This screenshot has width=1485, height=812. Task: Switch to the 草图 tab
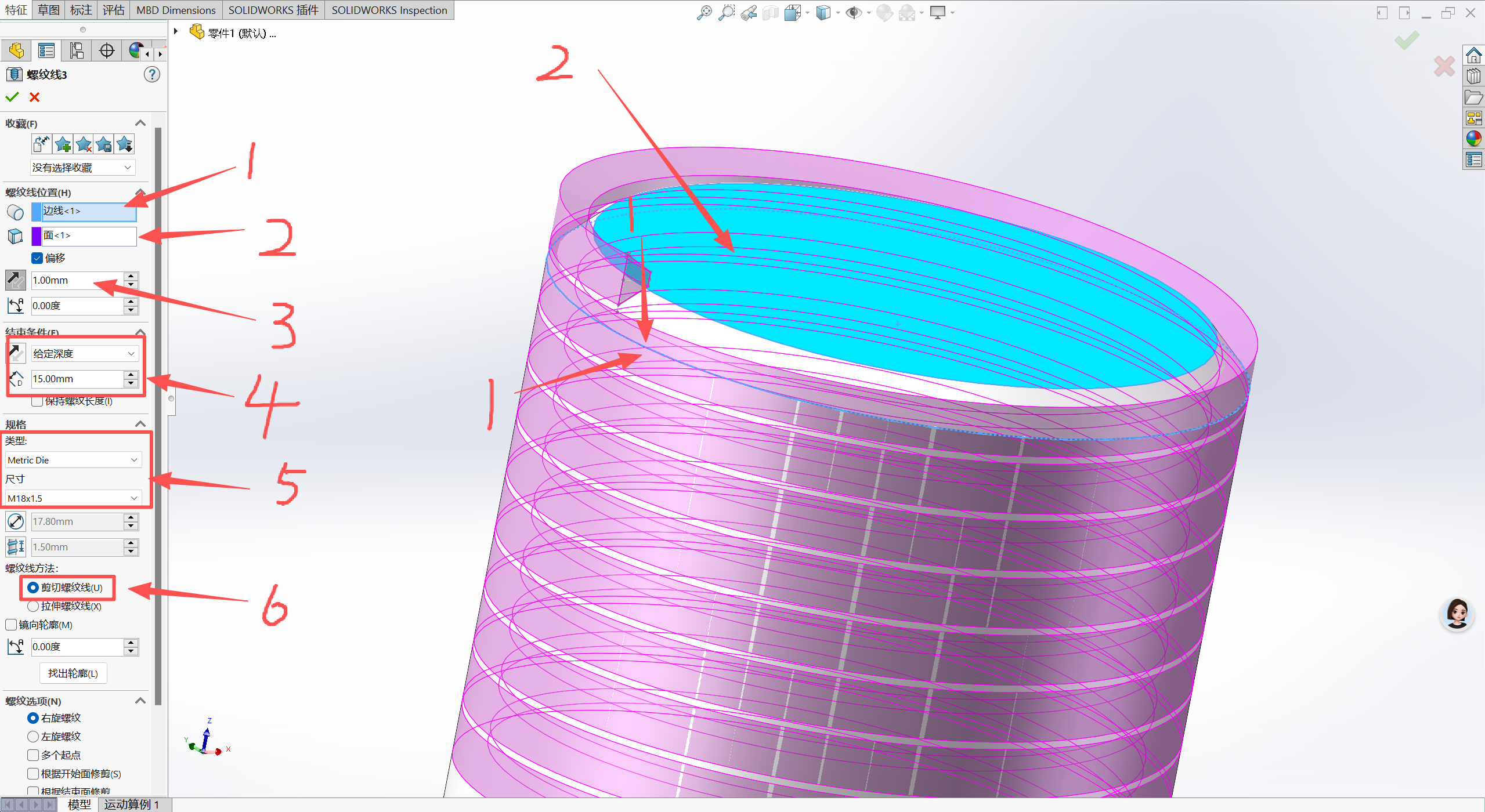click(49, 10)
